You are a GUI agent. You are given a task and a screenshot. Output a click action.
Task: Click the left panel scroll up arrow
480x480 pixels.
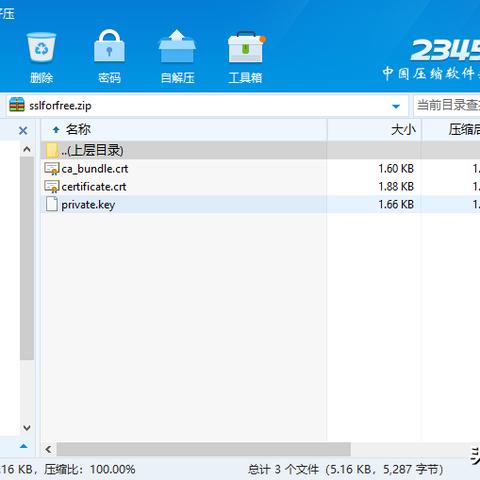click(27, 149)
